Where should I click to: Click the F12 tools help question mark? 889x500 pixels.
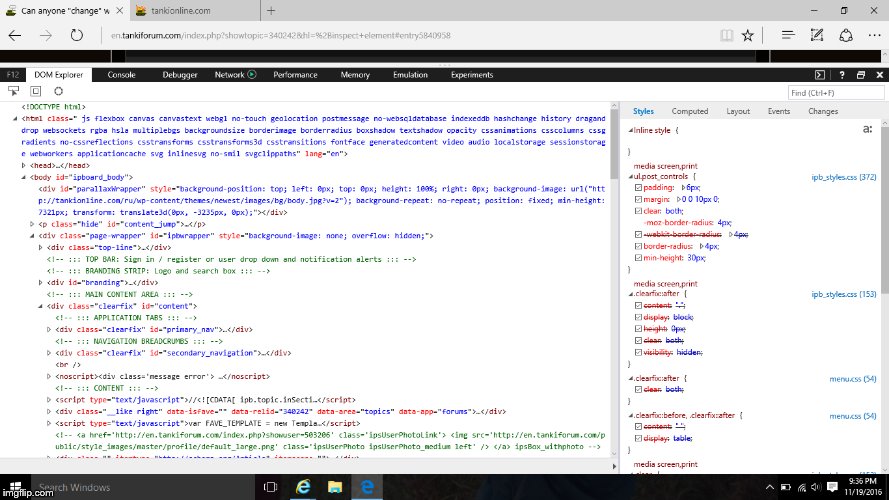click(842, 75)
